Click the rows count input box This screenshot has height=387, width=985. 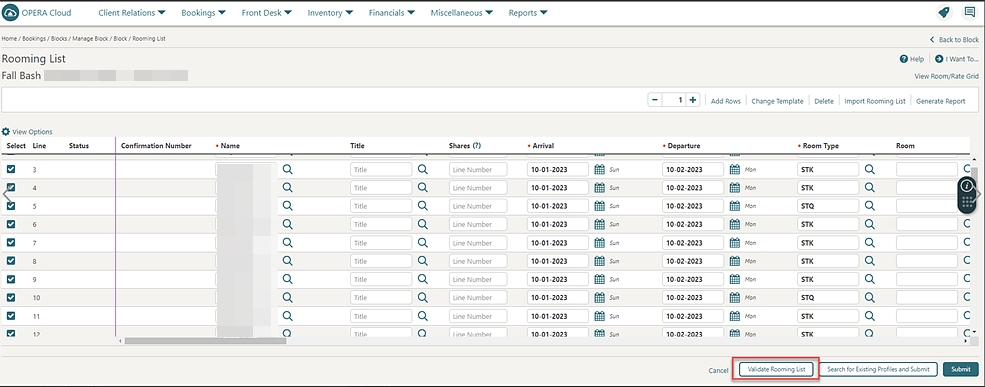[674, 101]
